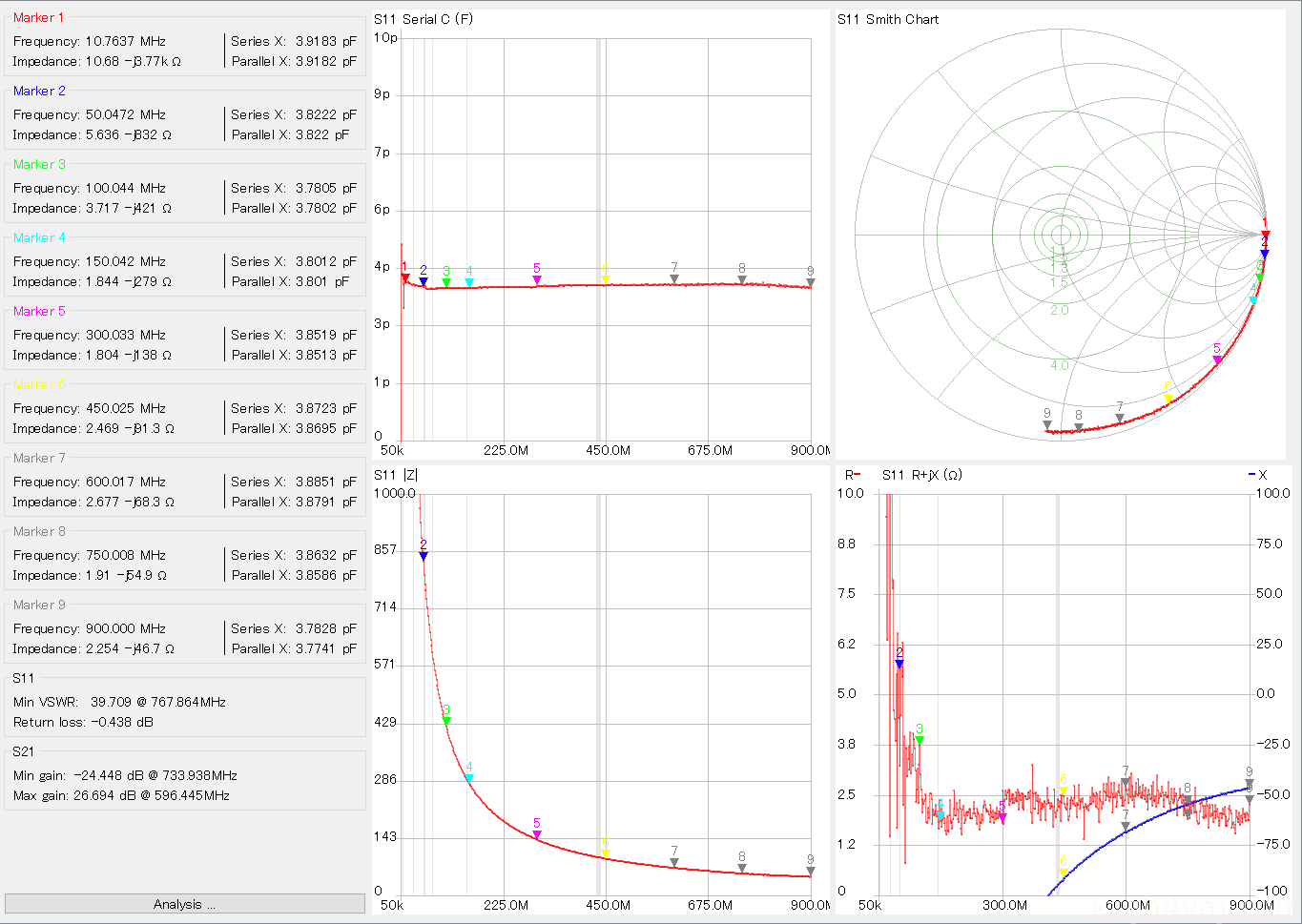Click the Parallel X value 3.7741 pF

(325, 648)
